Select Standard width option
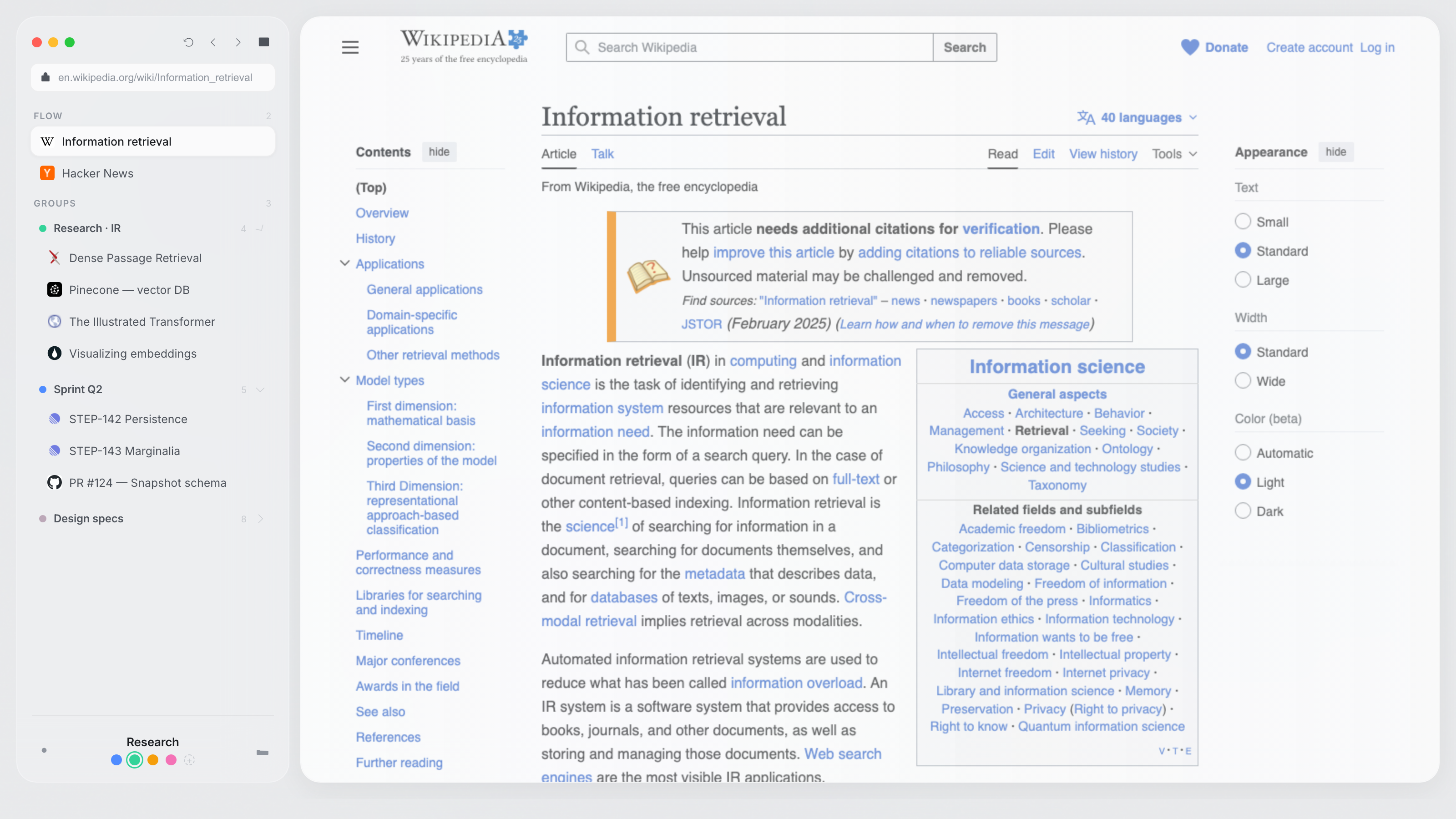 [x=1242, y=352]
